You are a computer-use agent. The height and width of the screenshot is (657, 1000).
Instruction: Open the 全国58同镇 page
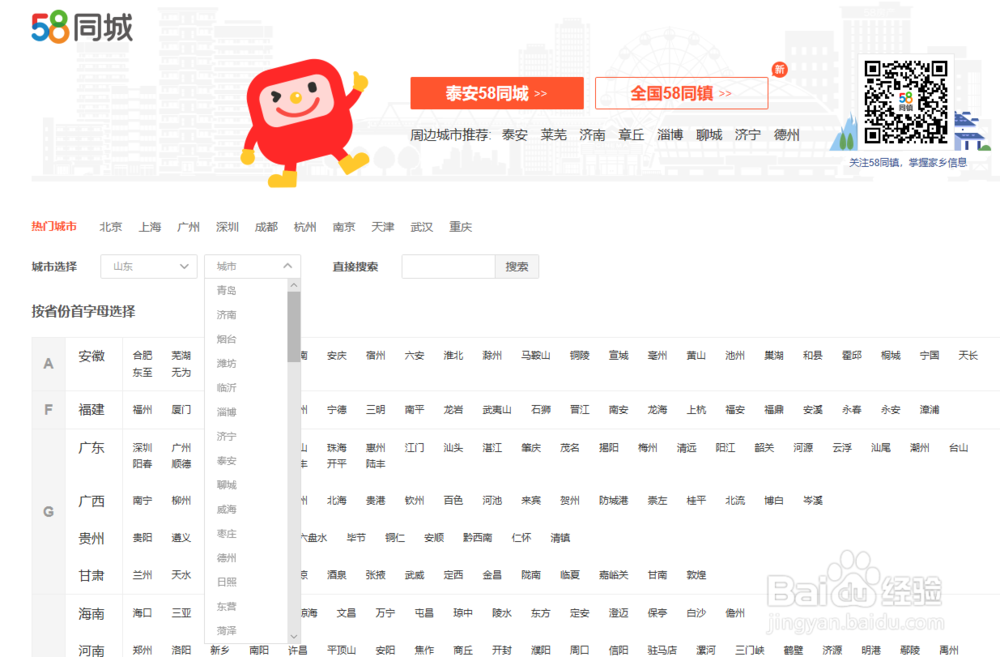tap(681, 93)
